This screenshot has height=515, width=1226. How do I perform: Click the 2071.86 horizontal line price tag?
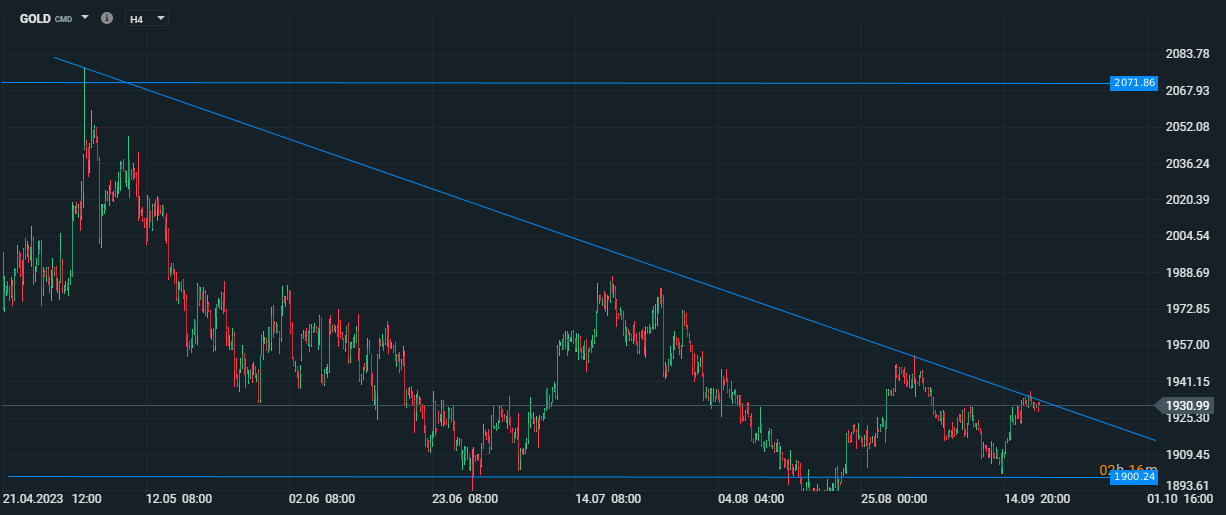tap(1134, 83)
